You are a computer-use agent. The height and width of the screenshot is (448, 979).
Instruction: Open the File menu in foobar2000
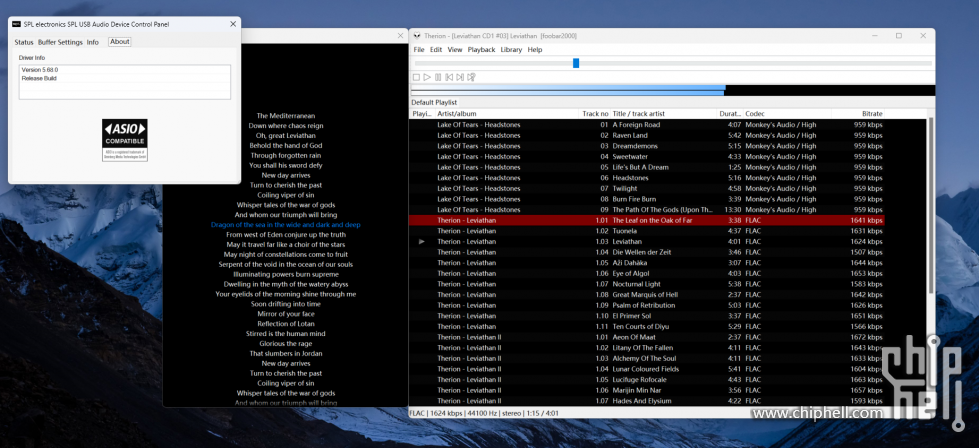419,50
